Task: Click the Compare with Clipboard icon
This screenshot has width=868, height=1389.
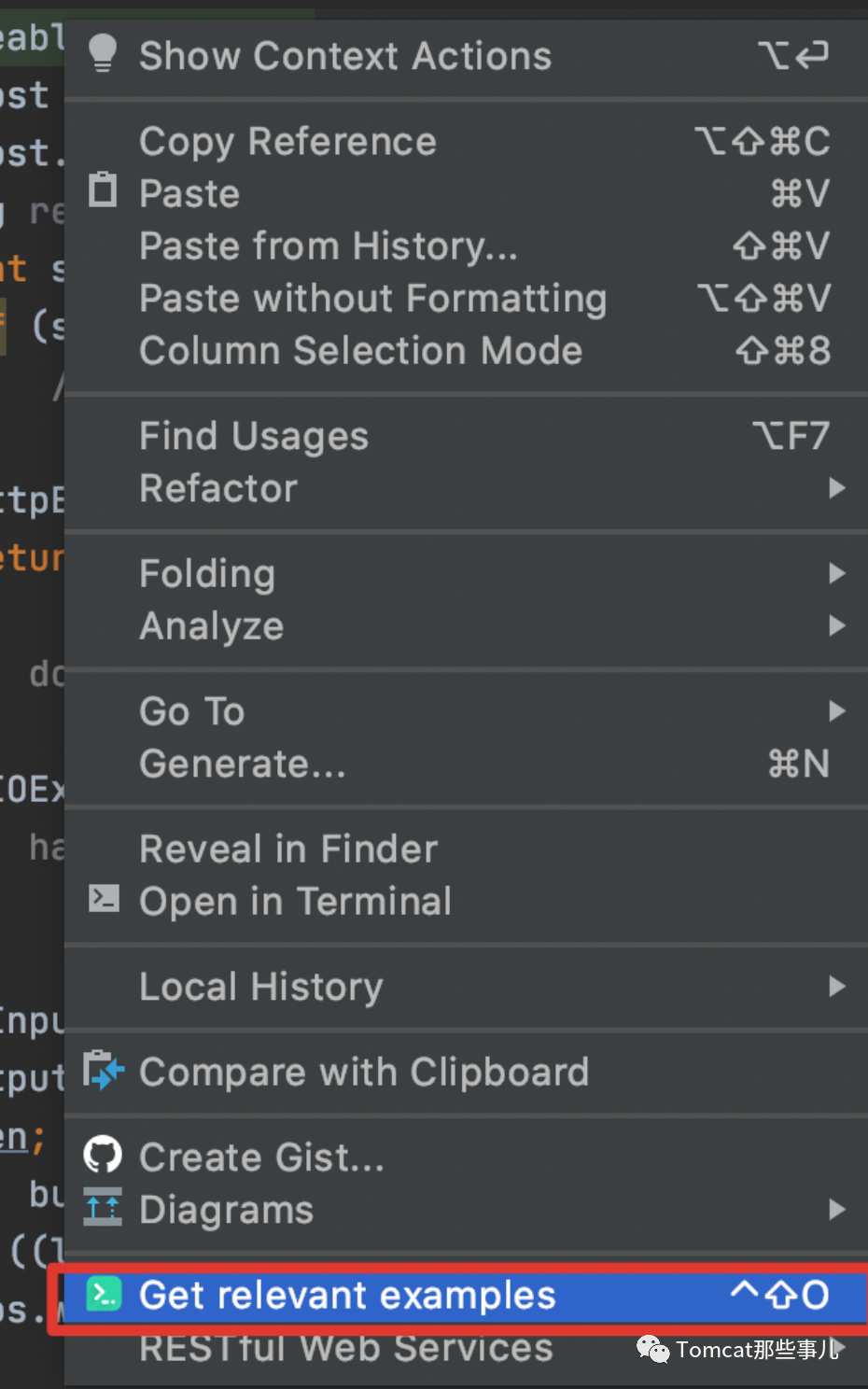Action: [x=103, y=1071]
